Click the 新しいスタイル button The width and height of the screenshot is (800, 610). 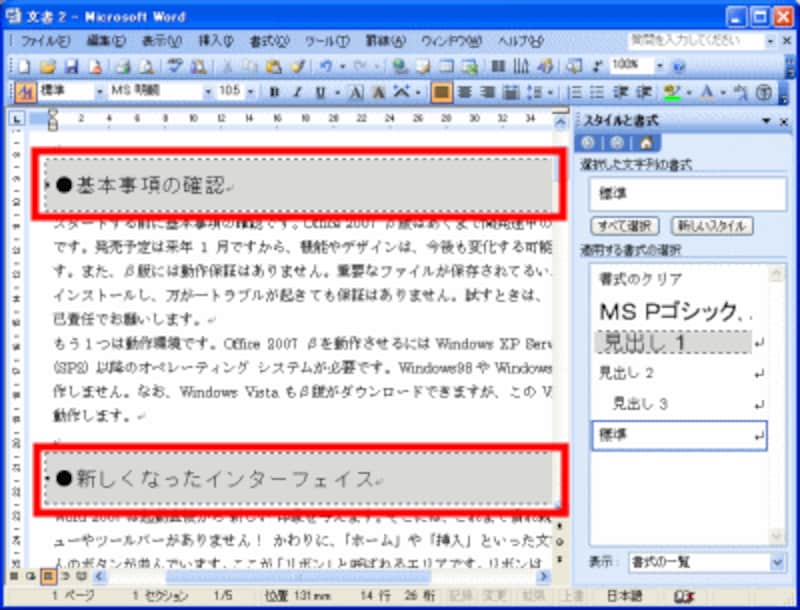[x=709, y=226]
